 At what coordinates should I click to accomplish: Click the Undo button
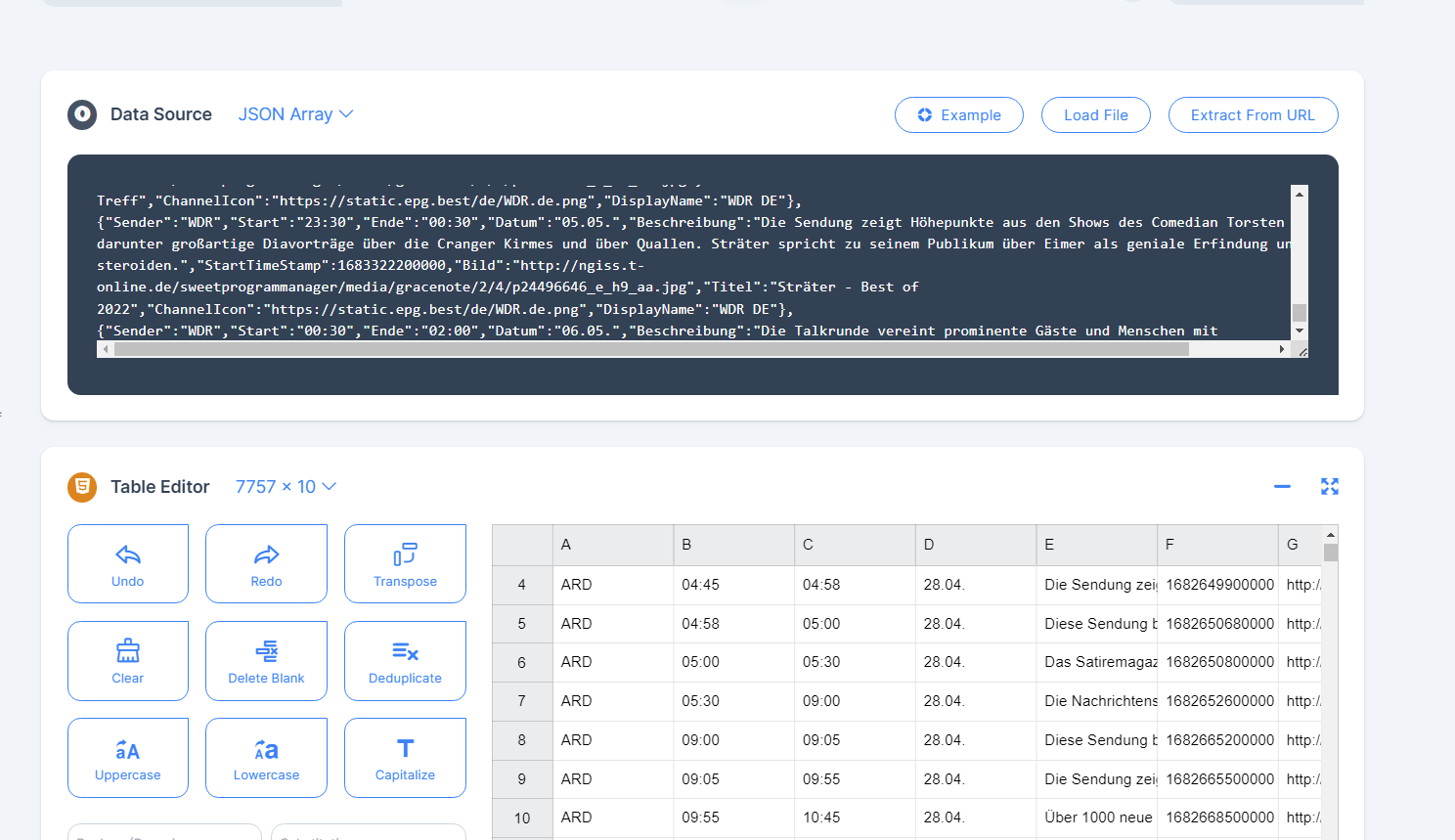pyautogui.click(x=128, y=563)
